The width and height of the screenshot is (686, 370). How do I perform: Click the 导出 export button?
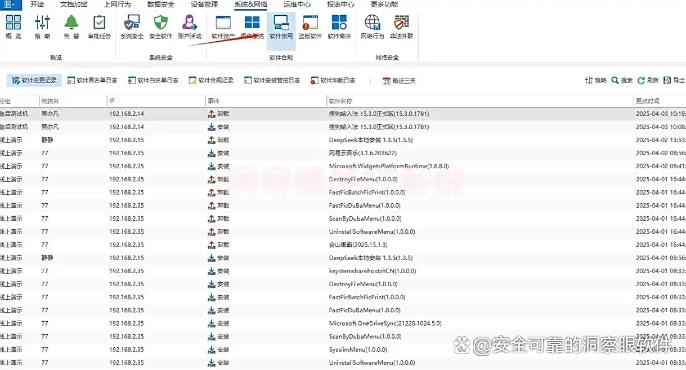674,80
